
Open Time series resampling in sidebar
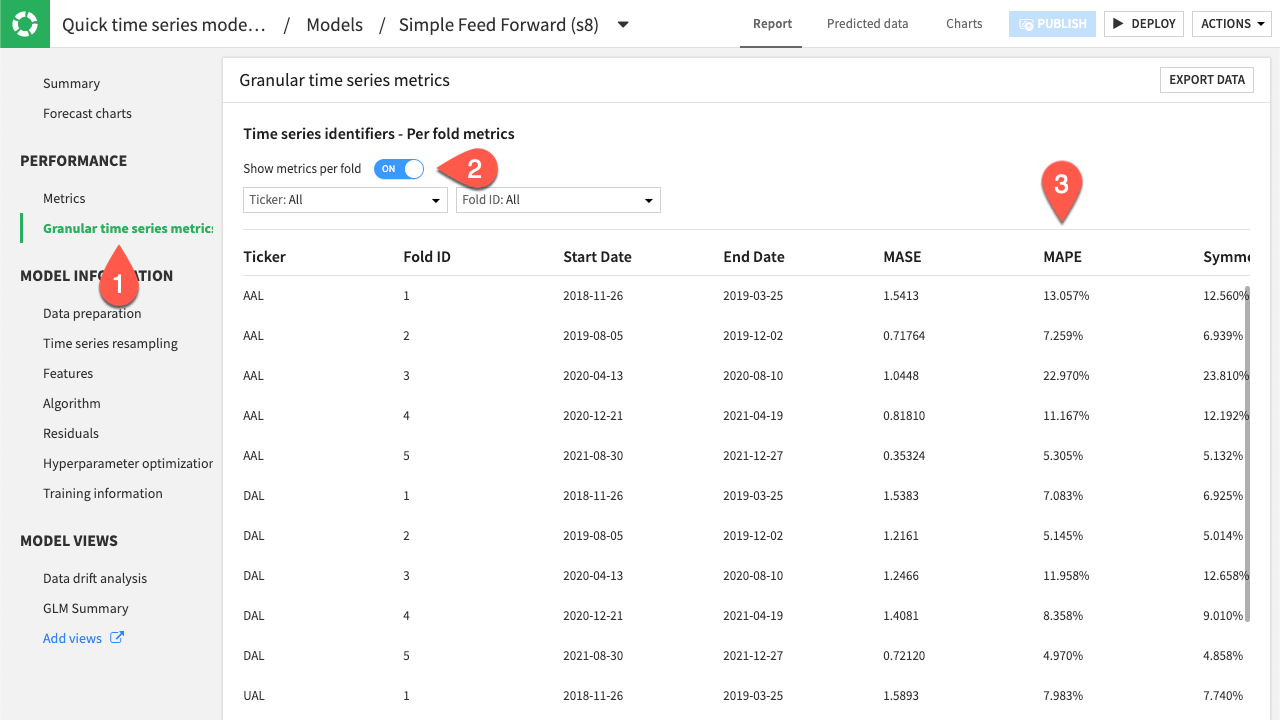[110, 344]
